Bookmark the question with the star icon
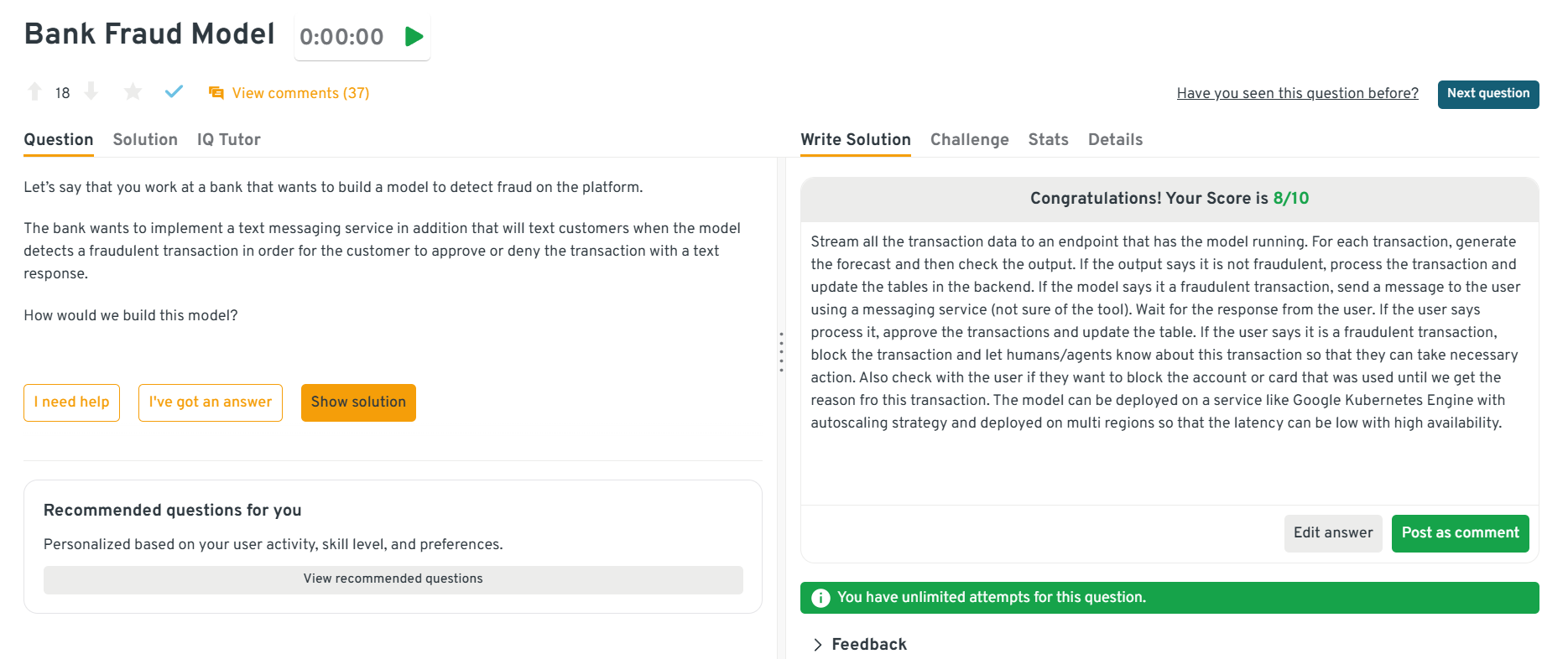The image size is (1568, 659). (x=133, y=92)
